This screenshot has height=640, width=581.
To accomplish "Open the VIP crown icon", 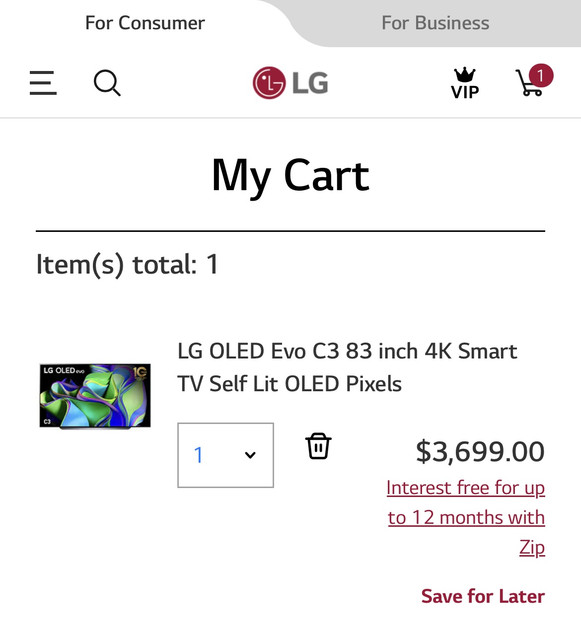I will pyautogui.click(x=465, y=84).
